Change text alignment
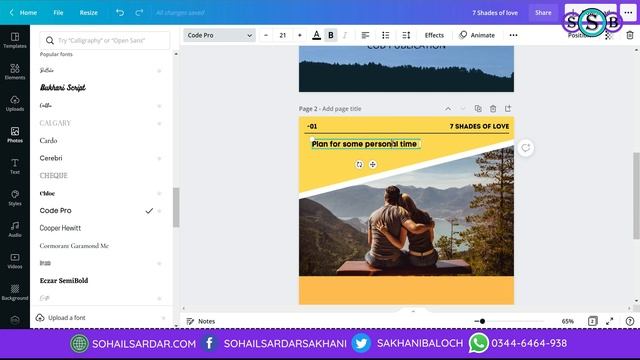Viewport: 640px width, 360px height. [x=365, y=35]
